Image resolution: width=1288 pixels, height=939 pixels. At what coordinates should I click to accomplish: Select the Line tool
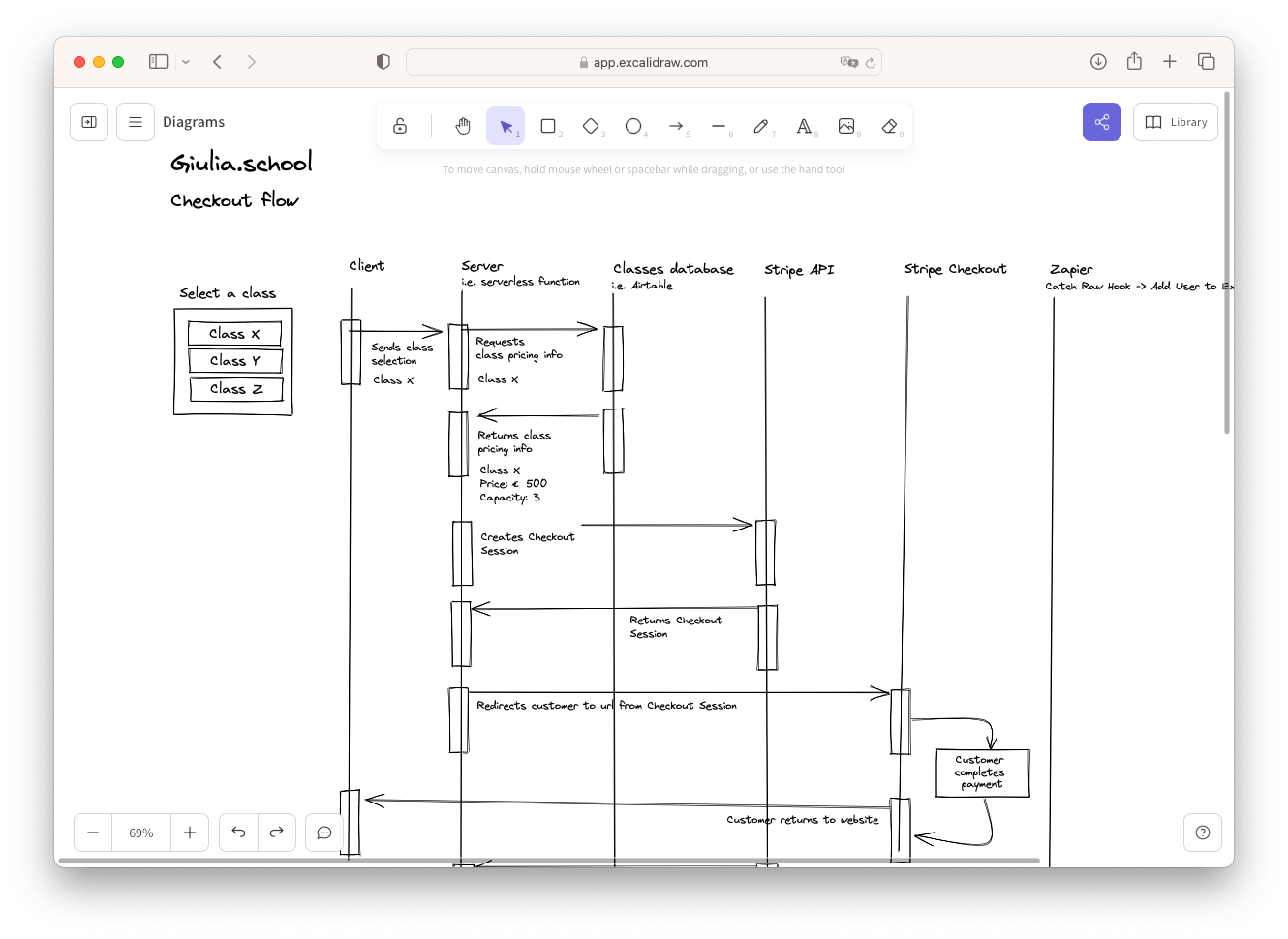pyautogui.click(x=719, y=126)
